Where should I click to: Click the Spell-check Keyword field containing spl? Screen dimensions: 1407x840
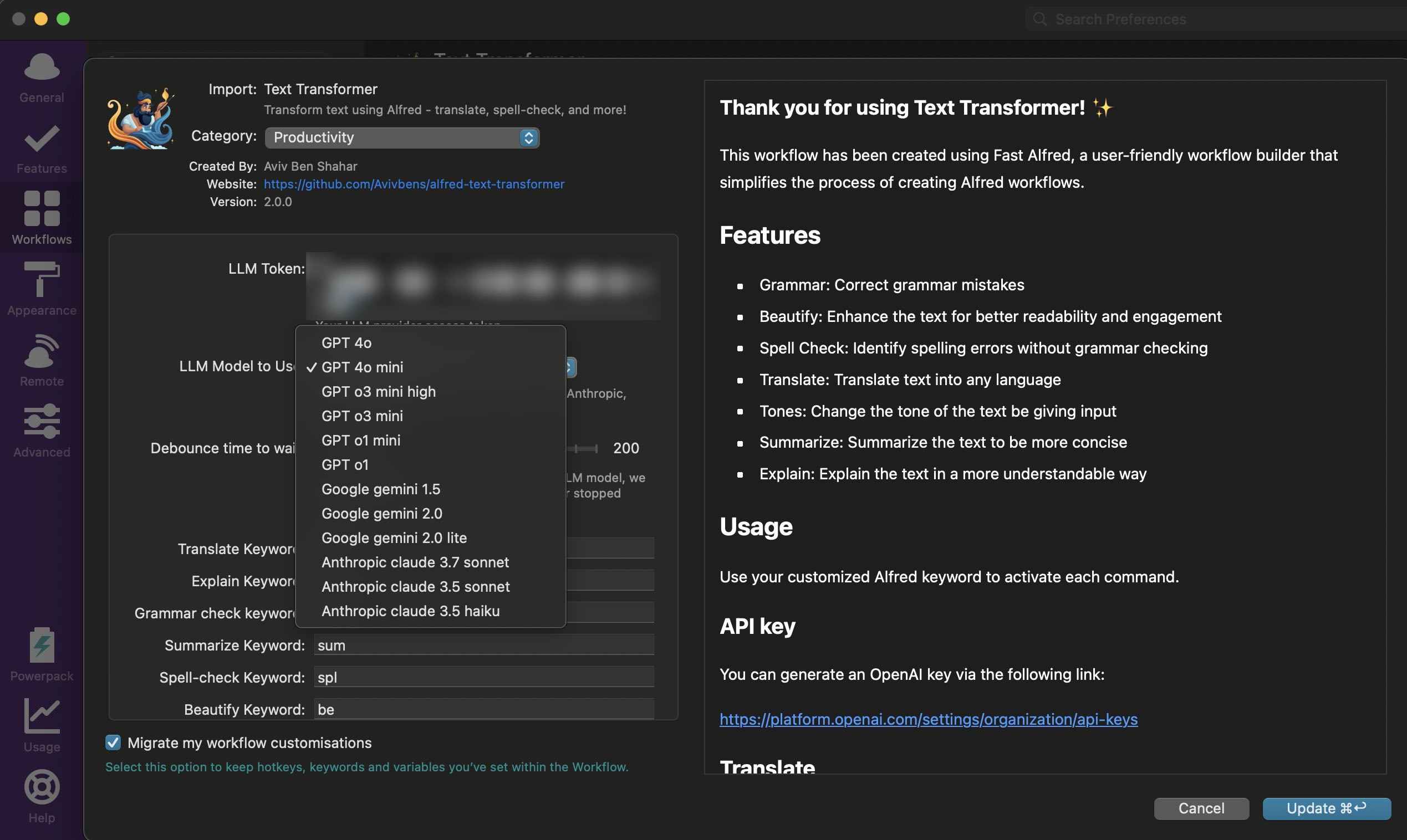[x=484, y=677]
